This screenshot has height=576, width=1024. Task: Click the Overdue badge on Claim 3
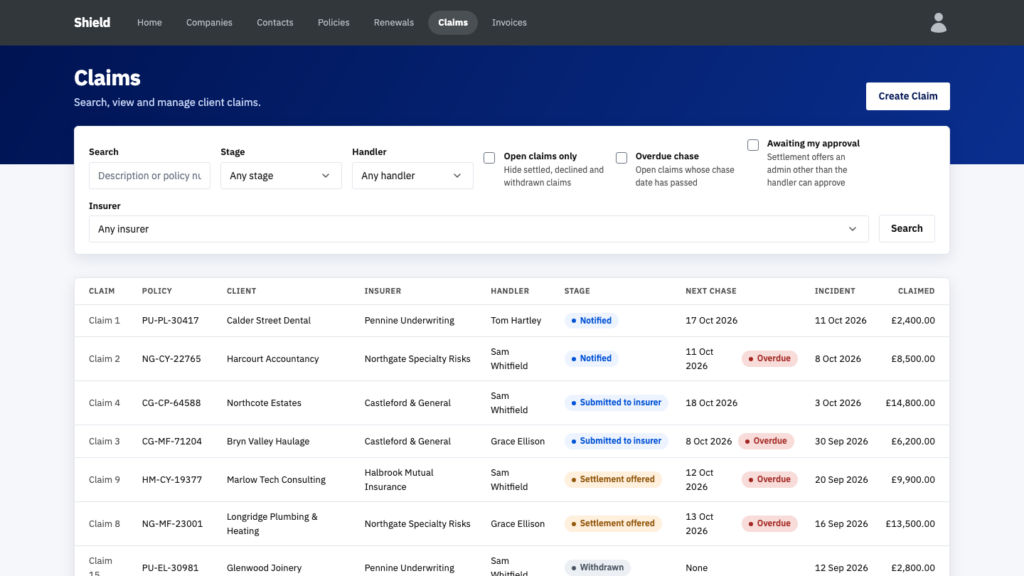click(x=766, y=441)
